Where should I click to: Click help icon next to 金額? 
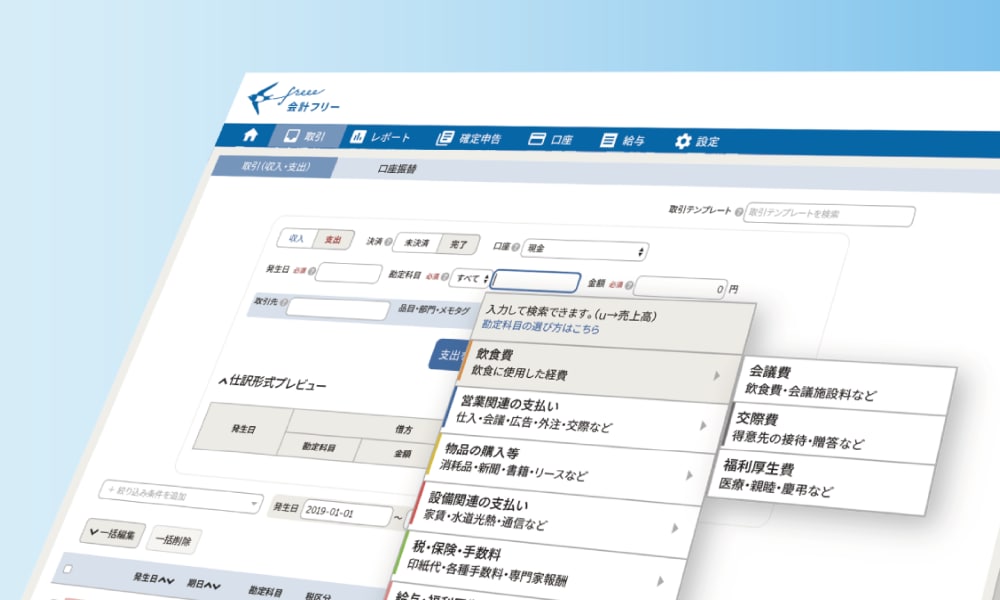point(629,285)
